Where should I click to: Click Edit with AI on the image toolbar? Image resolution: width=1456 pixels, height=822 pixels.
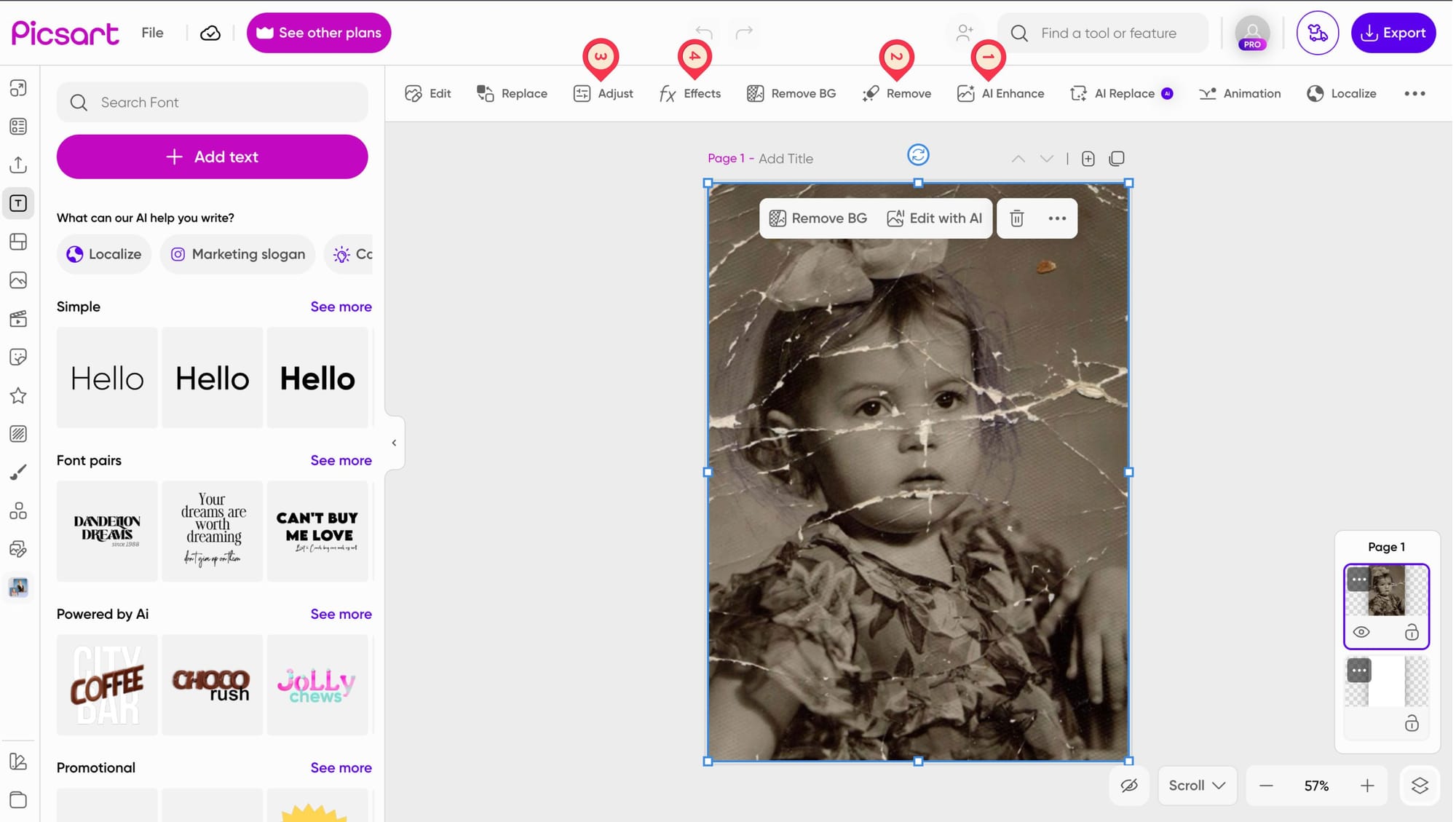coord(935,218)
